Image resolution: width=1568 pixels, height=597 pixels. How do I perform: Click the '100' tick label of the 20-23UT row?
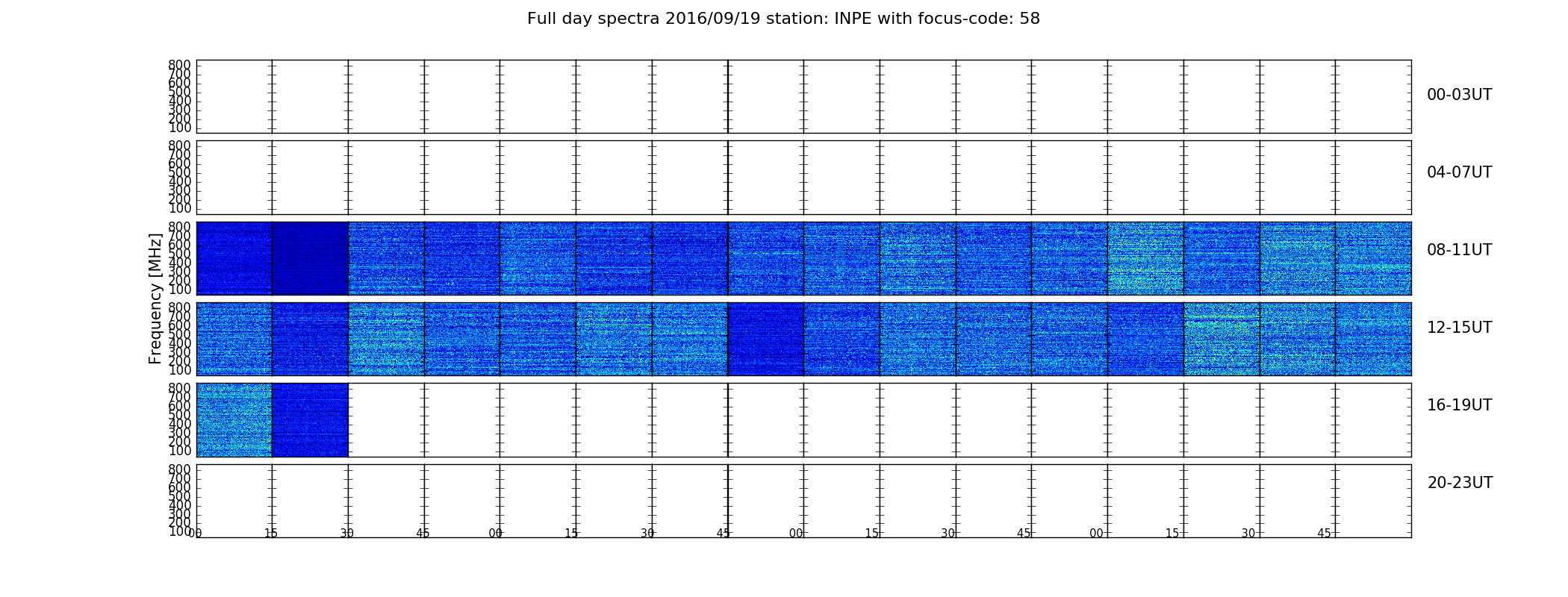click(179, 531)
